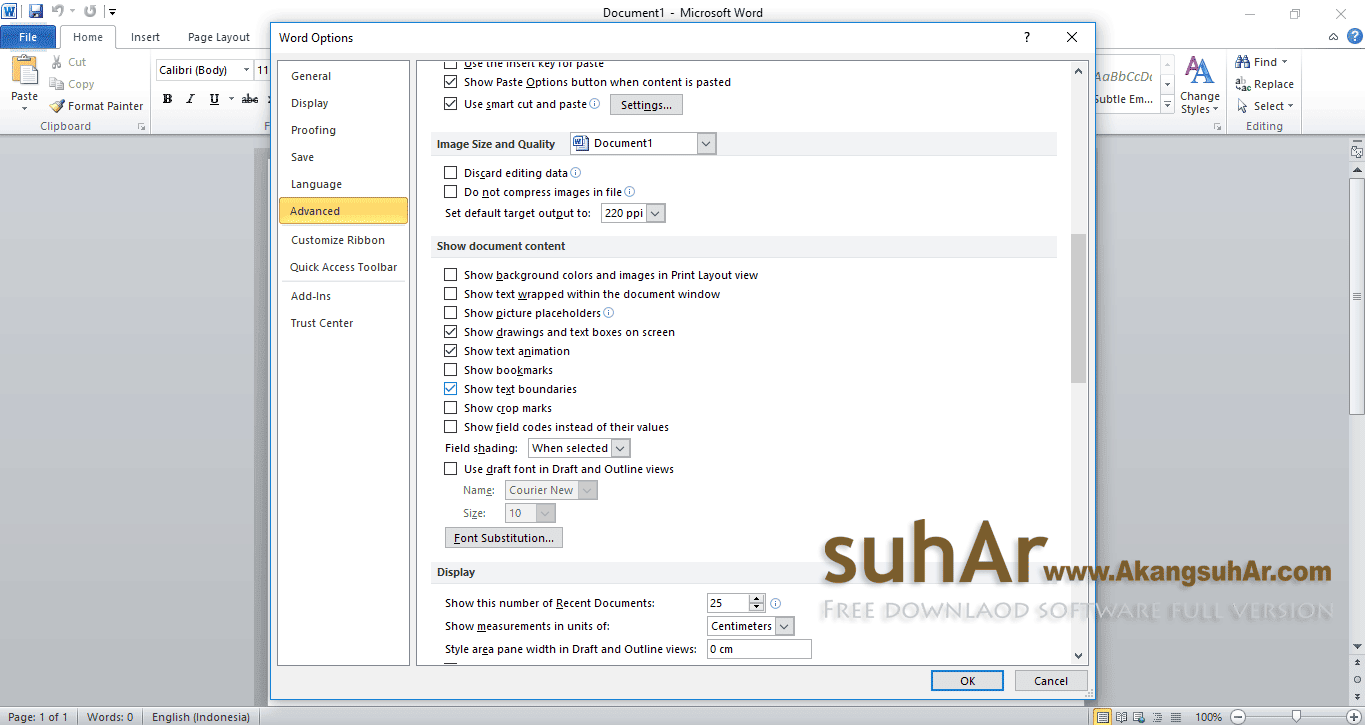
Task: Click the Undo arrow icon
Action: pyautogui.click(x=57, y=12)
